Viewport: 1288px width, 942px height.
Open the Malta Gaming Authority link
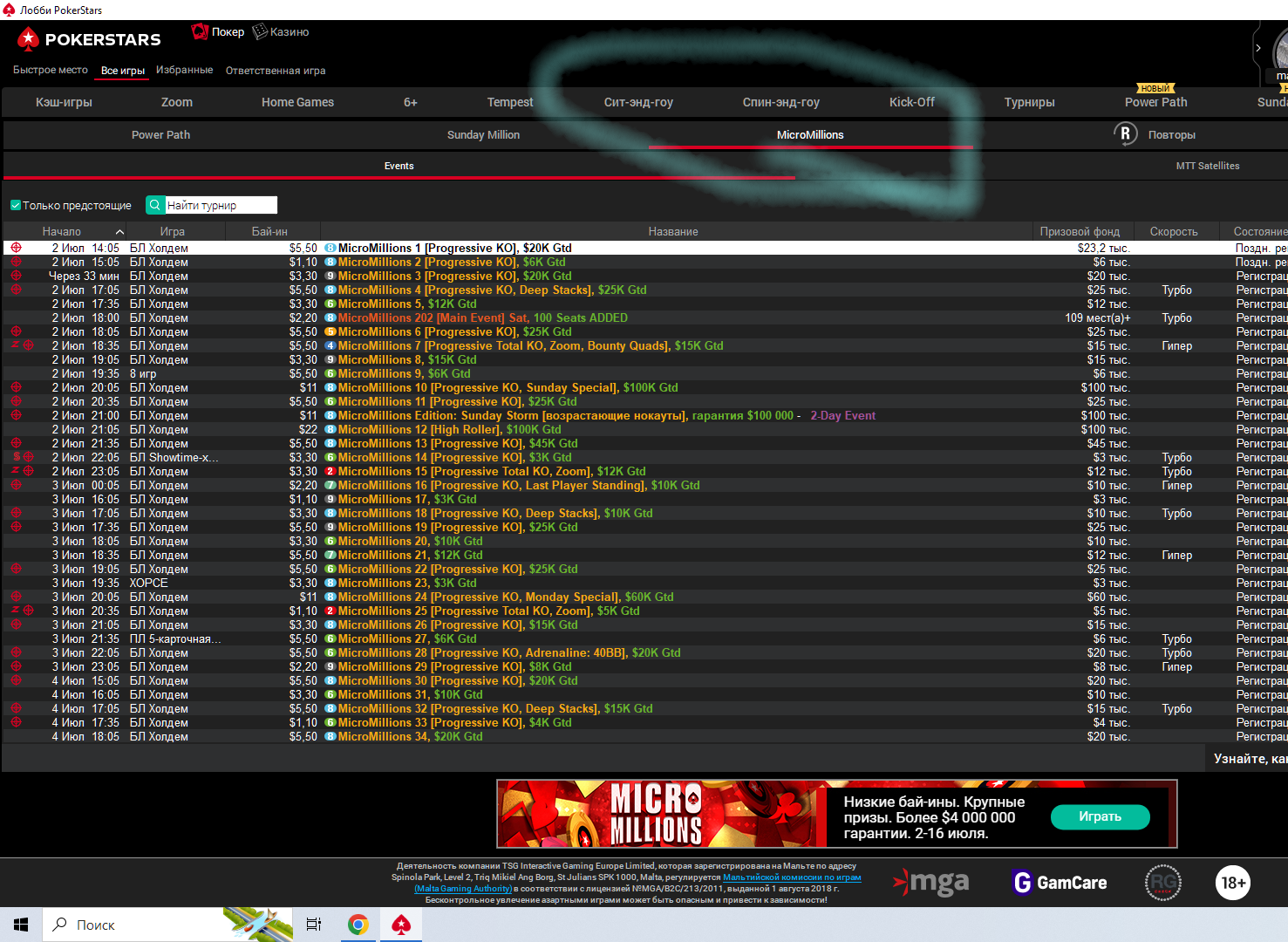pyautogui.click(x=463, y=889)
